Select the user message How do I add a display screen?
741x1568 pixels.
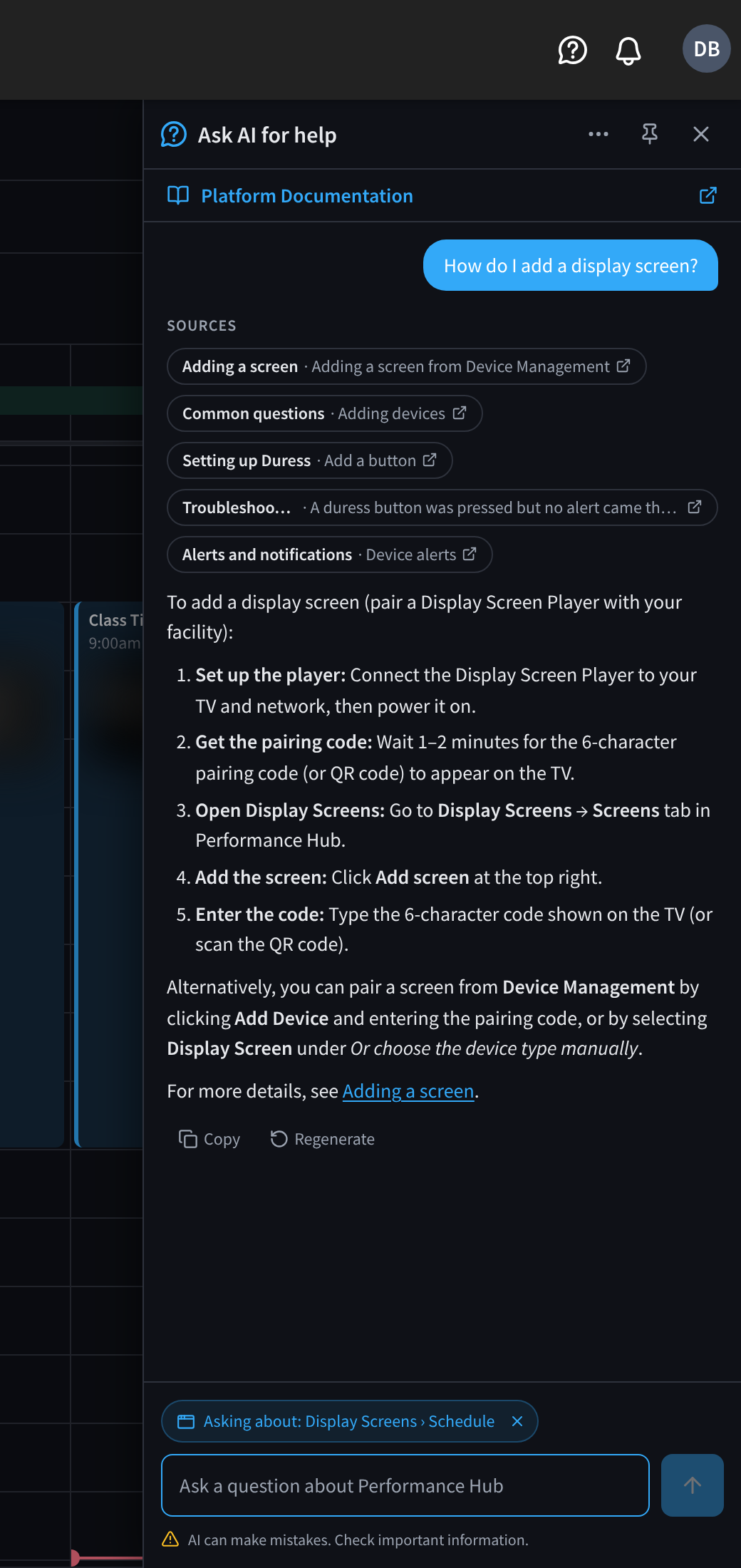[571, 265]
